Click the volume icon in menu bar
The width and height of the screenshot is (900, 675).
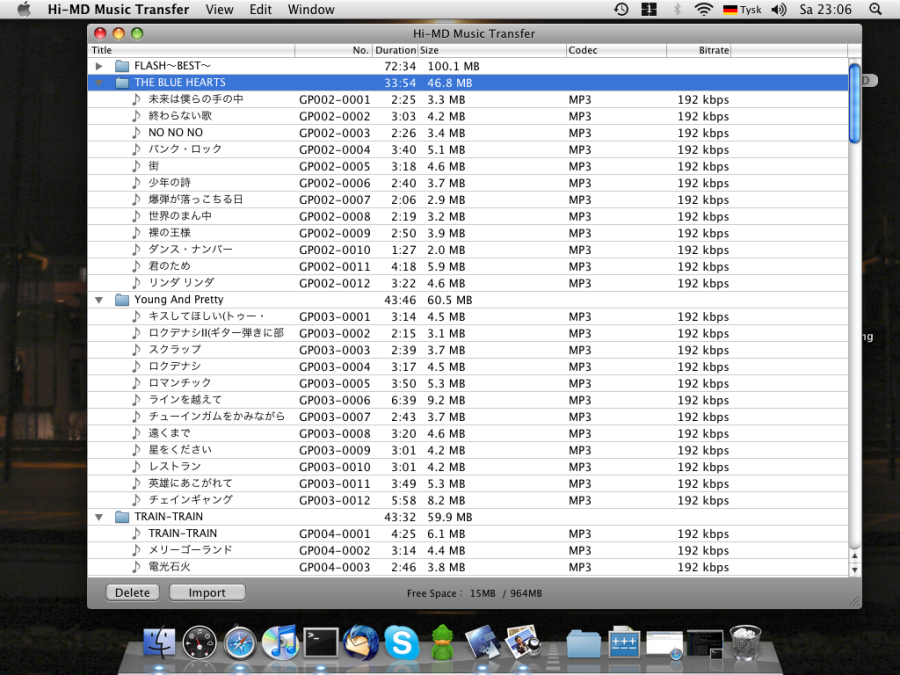pos(779,9)
